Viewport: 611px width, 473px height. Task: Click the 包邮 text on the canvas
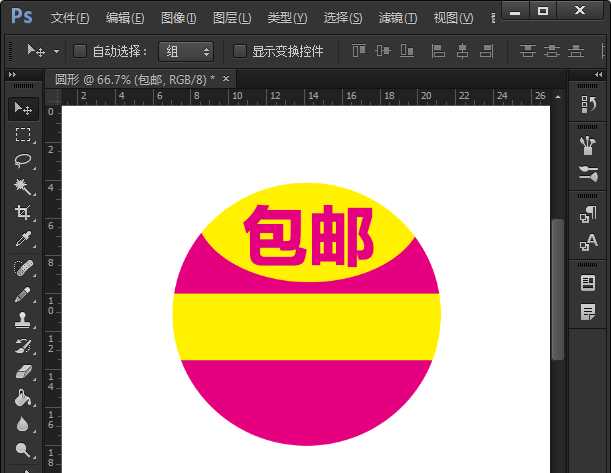click(x=308, y=236)
